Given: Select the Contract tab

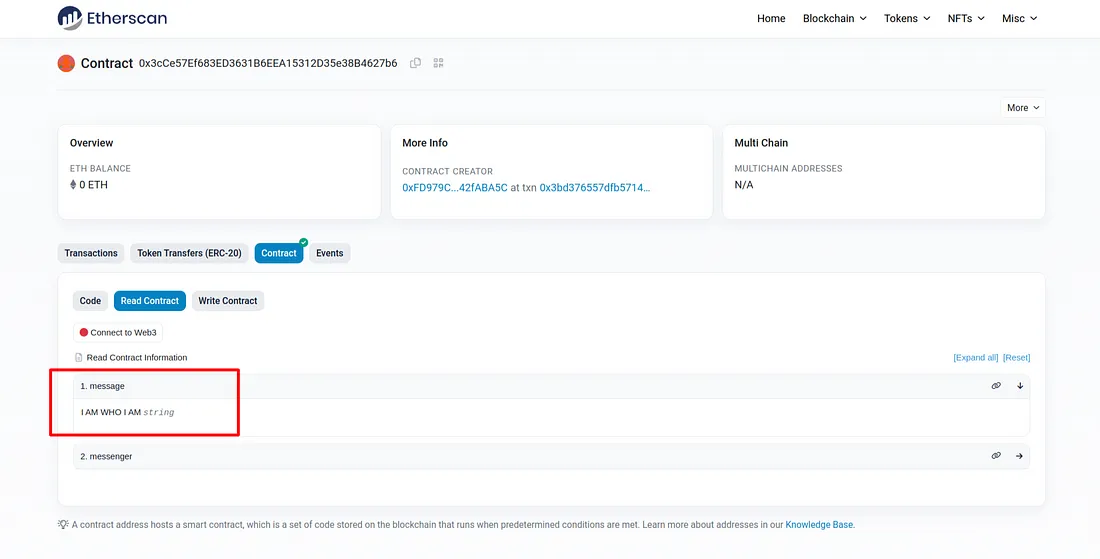Looking at the screenshot, I should coord(279,253).
